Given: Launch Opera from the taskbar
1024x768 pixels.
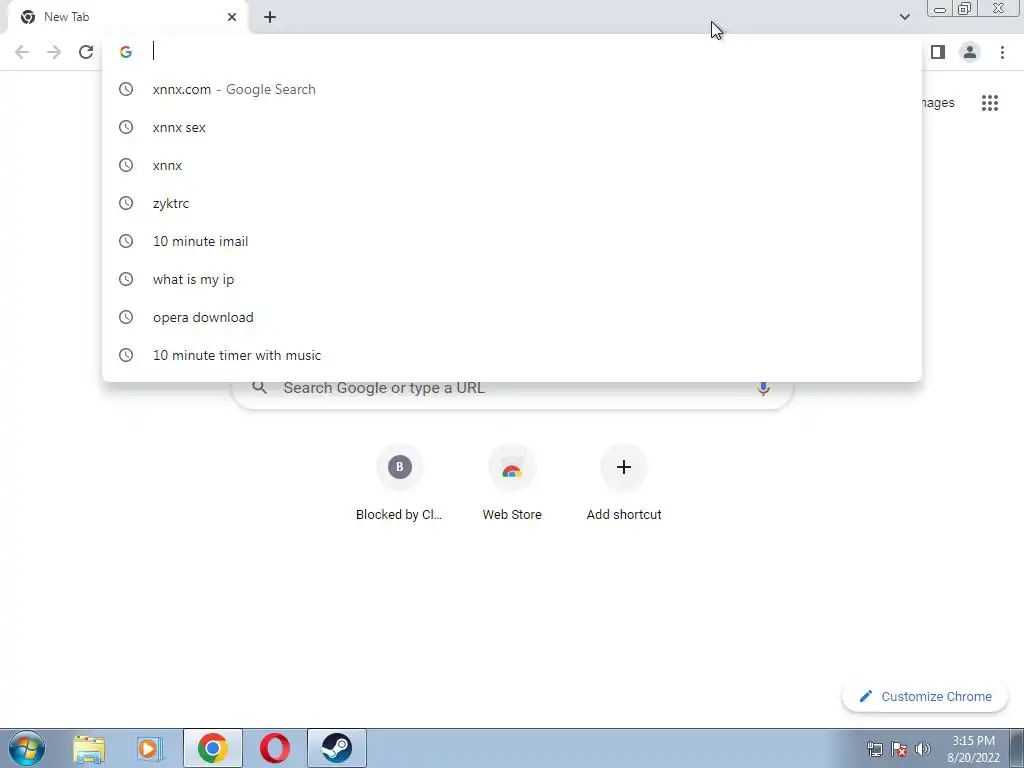Looking at the screenshot, I should (275, 748).
